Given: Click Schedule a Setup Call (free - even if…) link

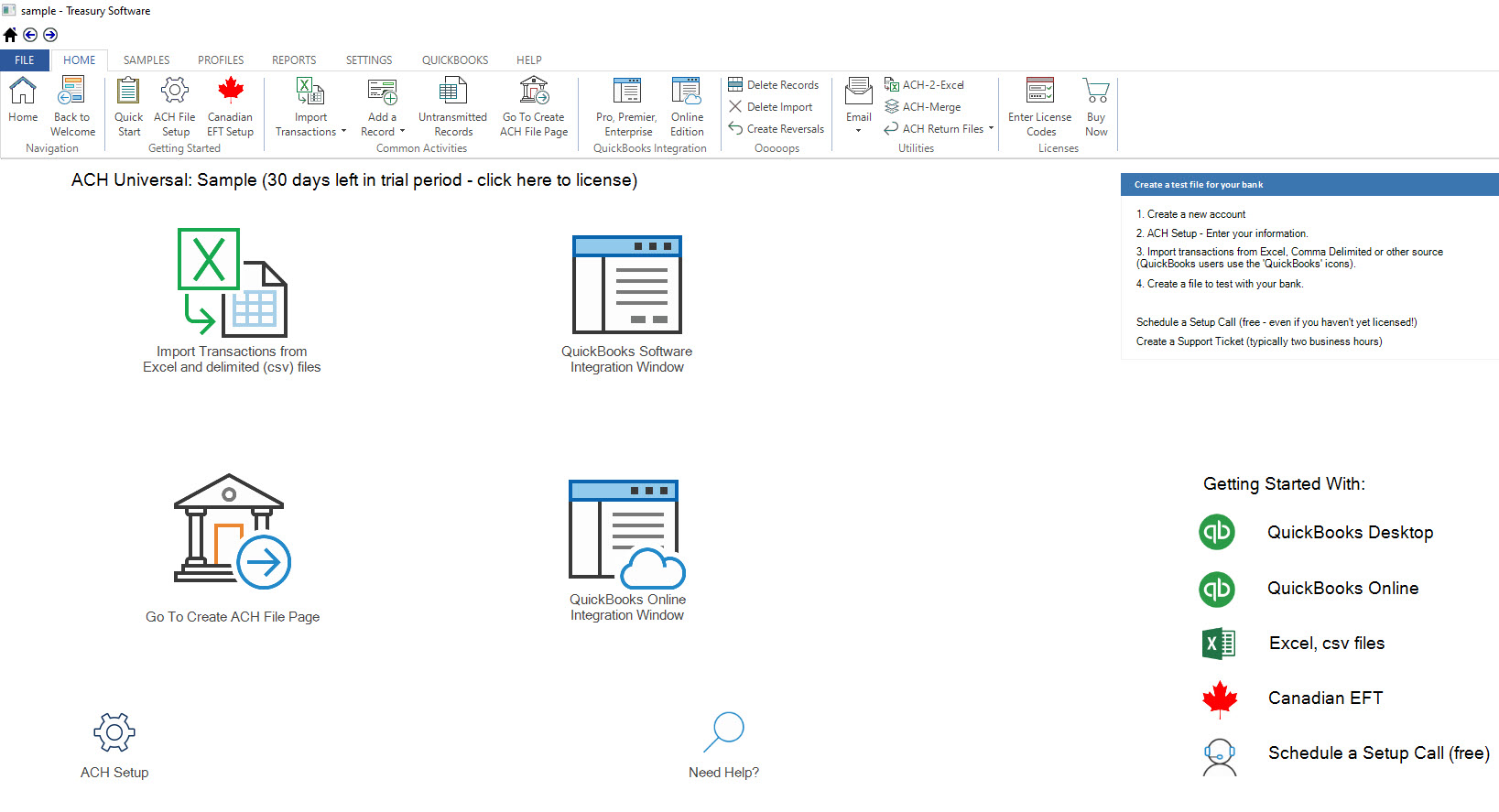Looking at the screenshot, I should click(x=1276, y=322).
